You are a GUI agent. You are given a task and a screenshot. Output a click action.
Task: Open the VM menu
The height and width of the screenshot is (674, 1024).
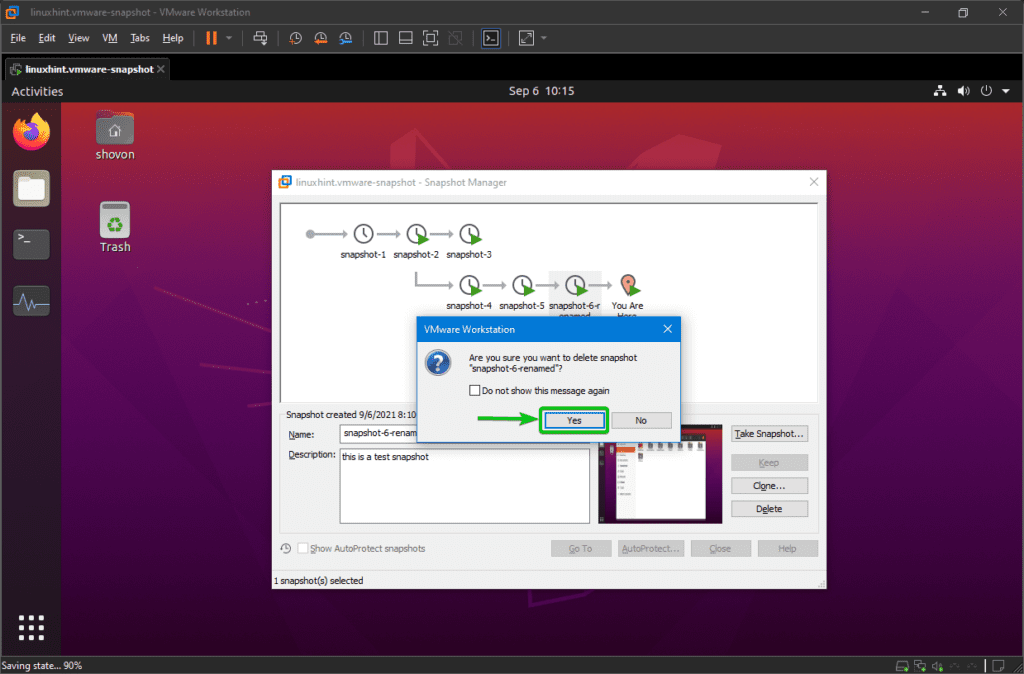coord(109,37)
